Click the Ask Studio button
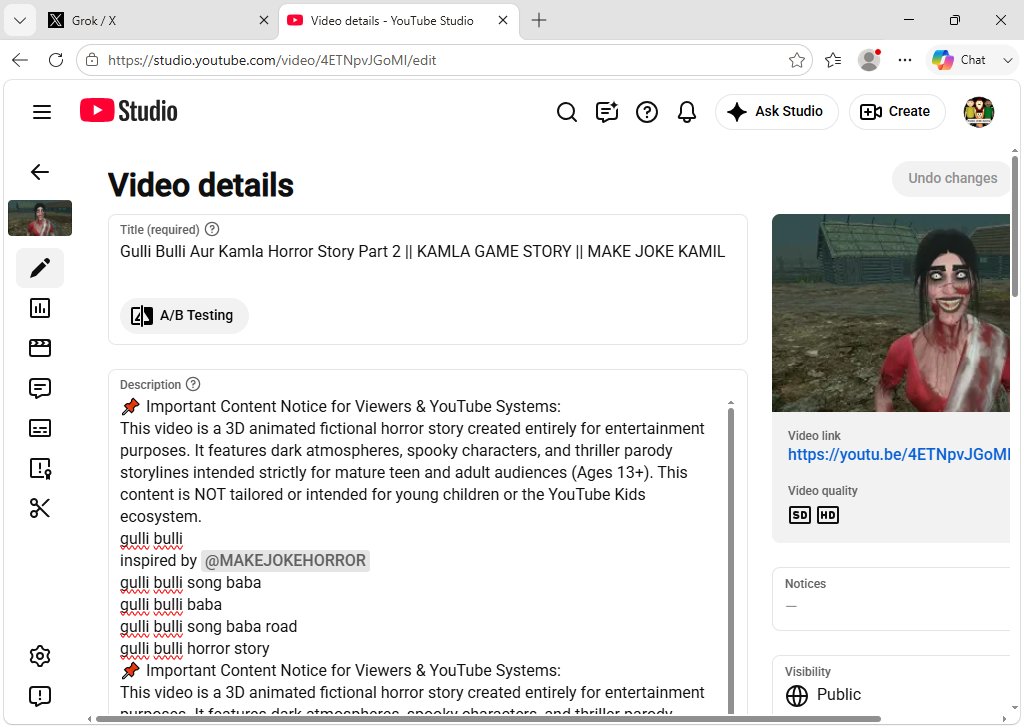 (776, 112)
